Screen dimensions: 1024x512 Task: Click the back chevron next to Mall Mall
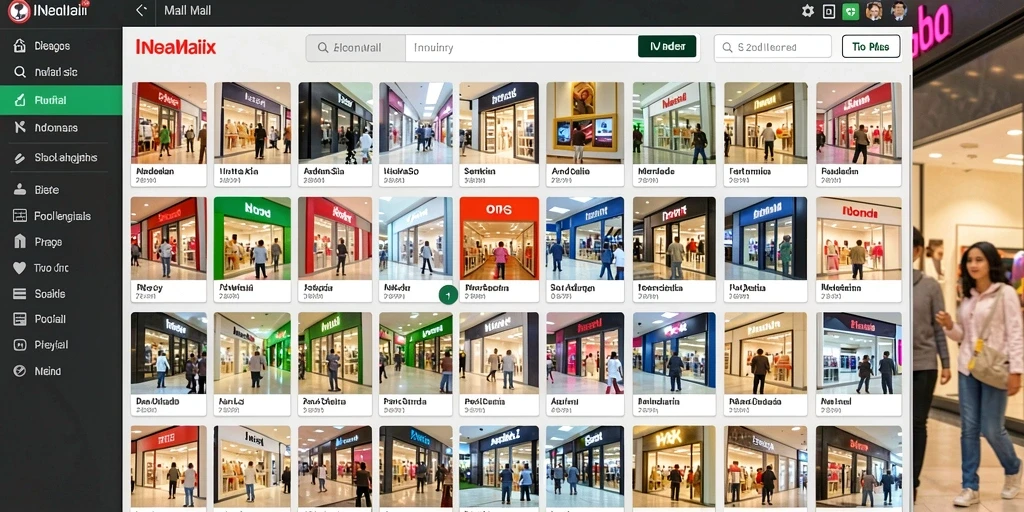tap(141, 10)
